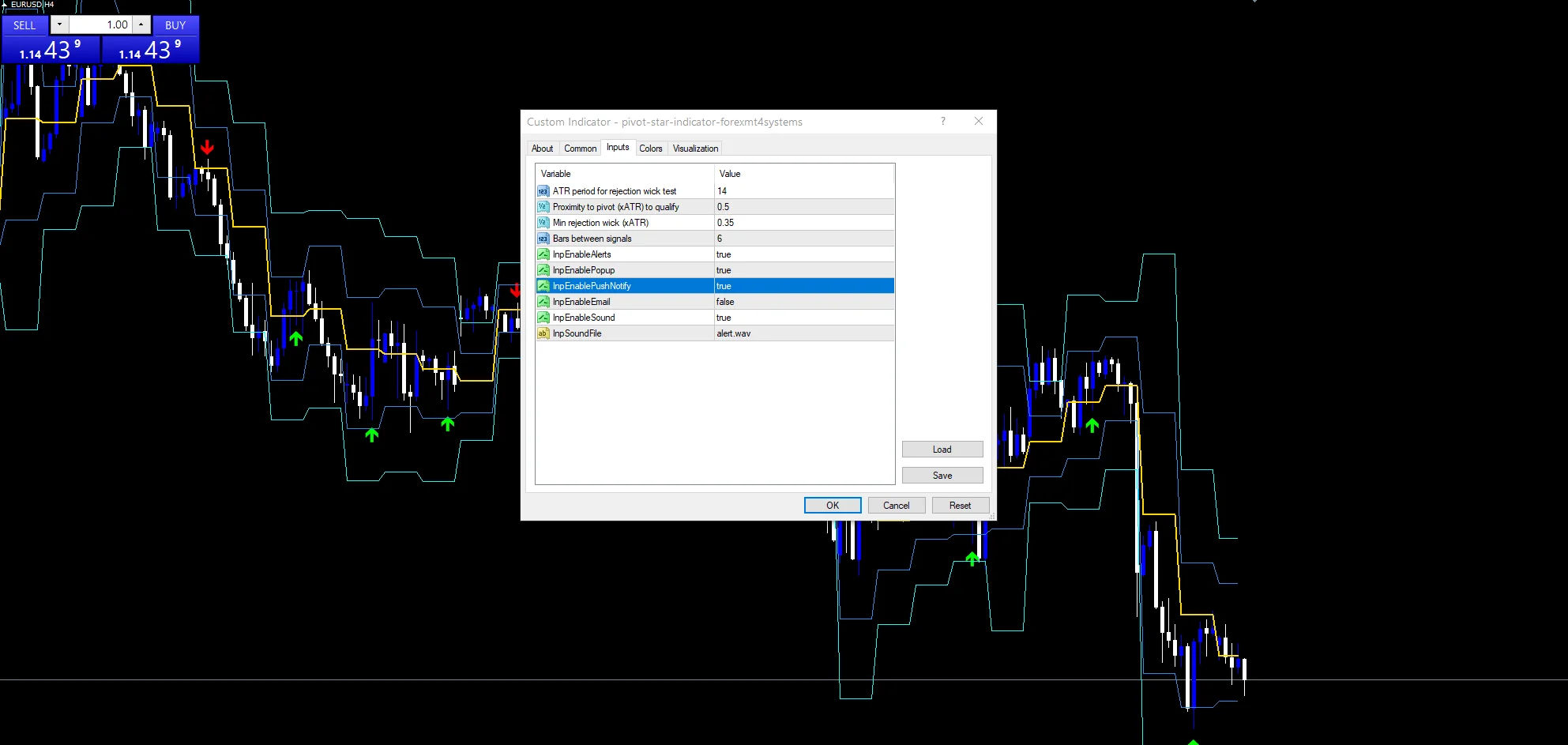This screenshot has width=1568, height=745.
Task: Click the Proximity to pivot row icon
Action: [x=543, y=207]
